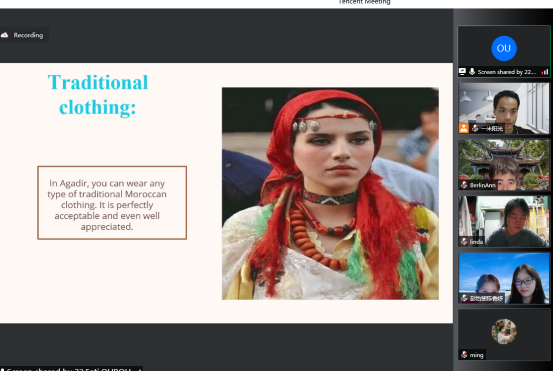Click the Agadir text box on slide
This screenshot has width=554, height=371.
pyautogui.click(x=112, y=203)
